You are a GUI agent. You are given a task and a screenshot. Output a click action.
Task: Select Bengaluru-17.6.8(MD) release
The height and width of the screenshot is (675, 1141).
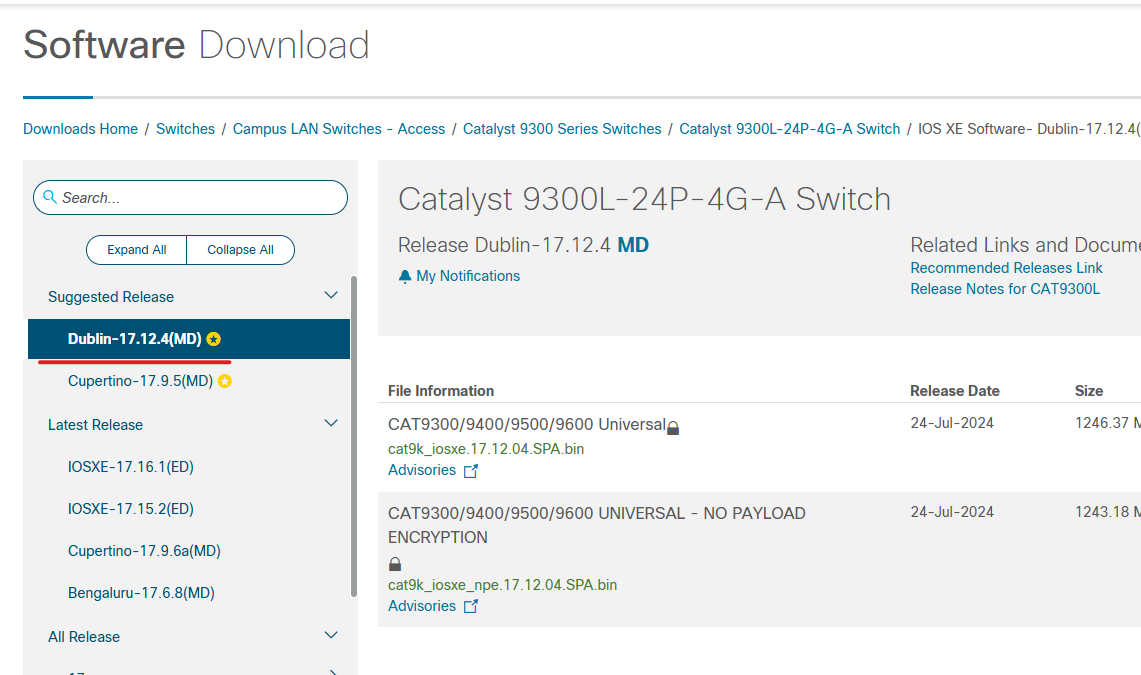tap(141, 594)
